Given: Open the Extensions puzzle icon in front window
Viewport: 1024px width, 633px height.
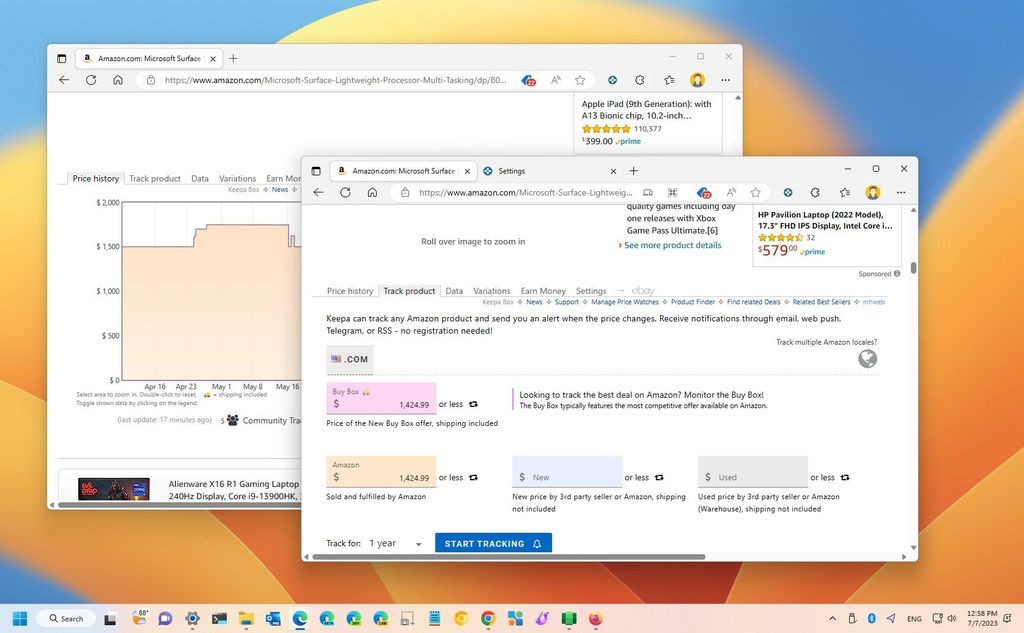Looking at the screenshot, I should tap(815, 192).
